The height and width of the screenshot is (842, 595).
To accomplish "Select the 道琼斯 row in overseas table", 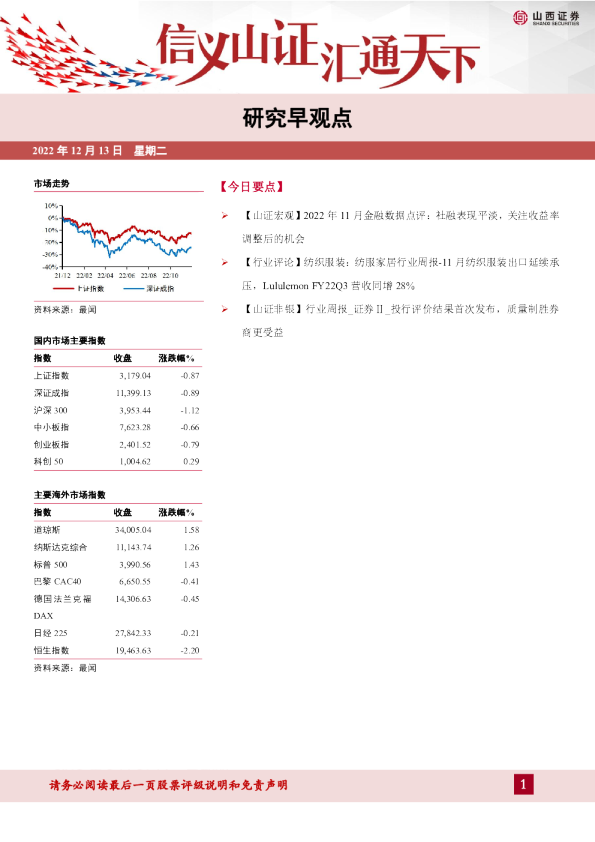I will [x=117, y=530].
